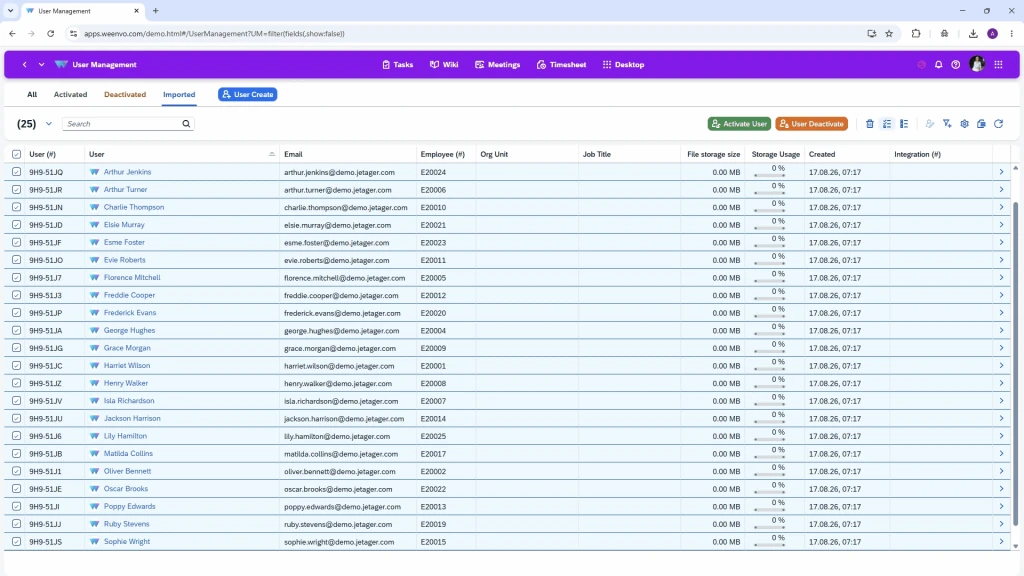
Task: Click the edit user pencil icon
Action: (x=929, y=123)
